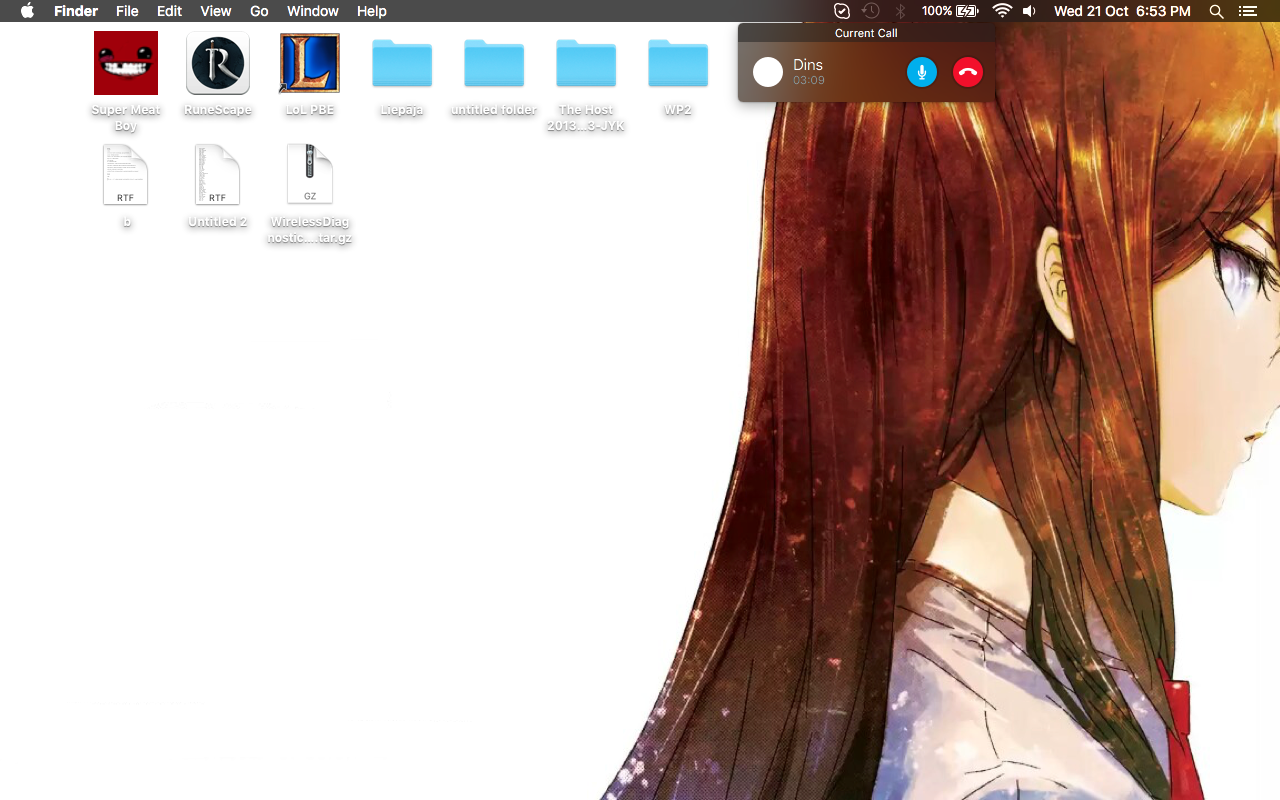Select the LoL PBE shortcut icon
Image resolution: width=1280 pixels, height=800 pixels.
coord(310,63)
